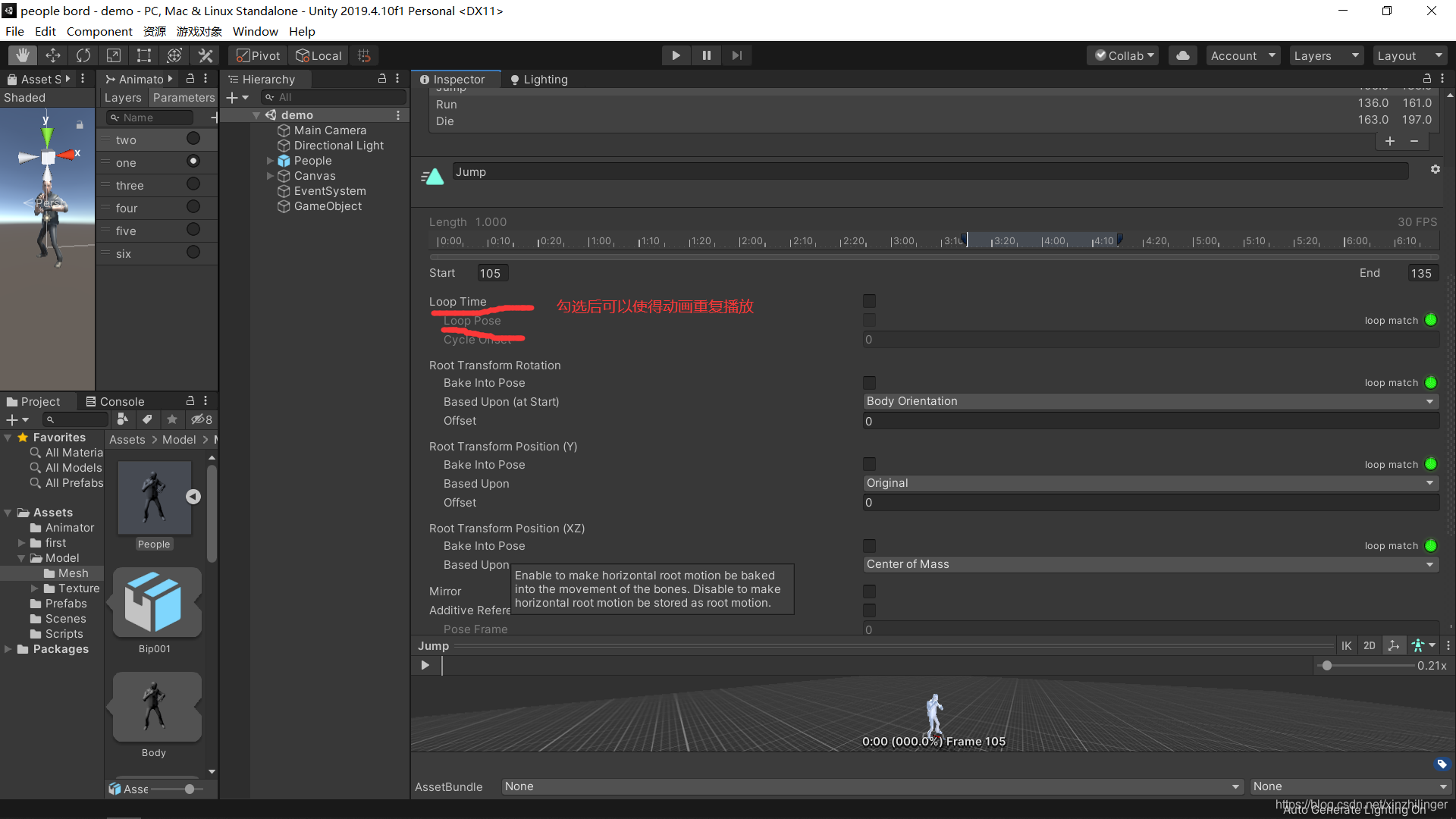Open the Edit menu

pos(45,31)
